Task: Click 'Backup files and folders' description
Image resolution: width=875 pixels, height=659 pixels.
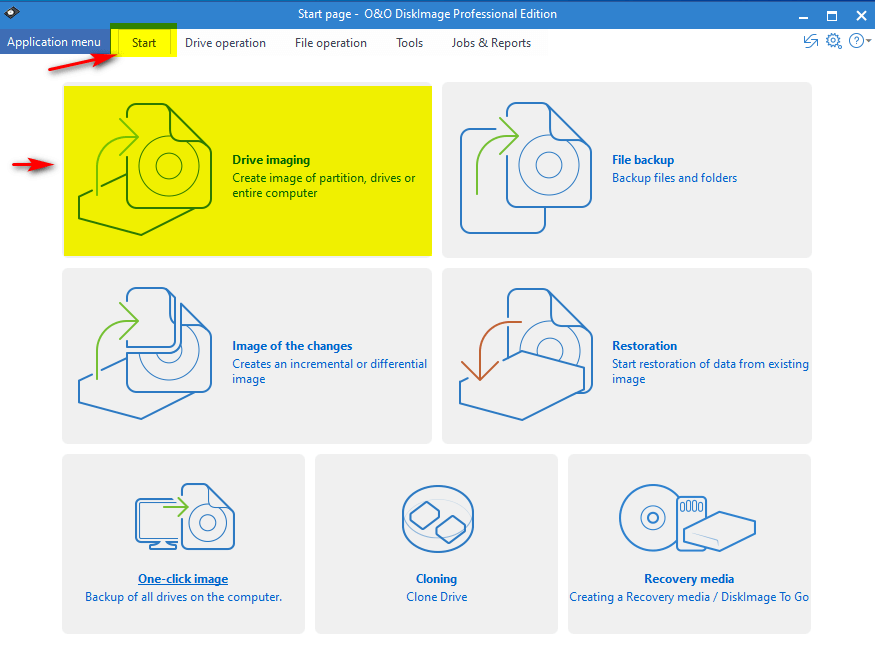Action: [x=674, y=178]
